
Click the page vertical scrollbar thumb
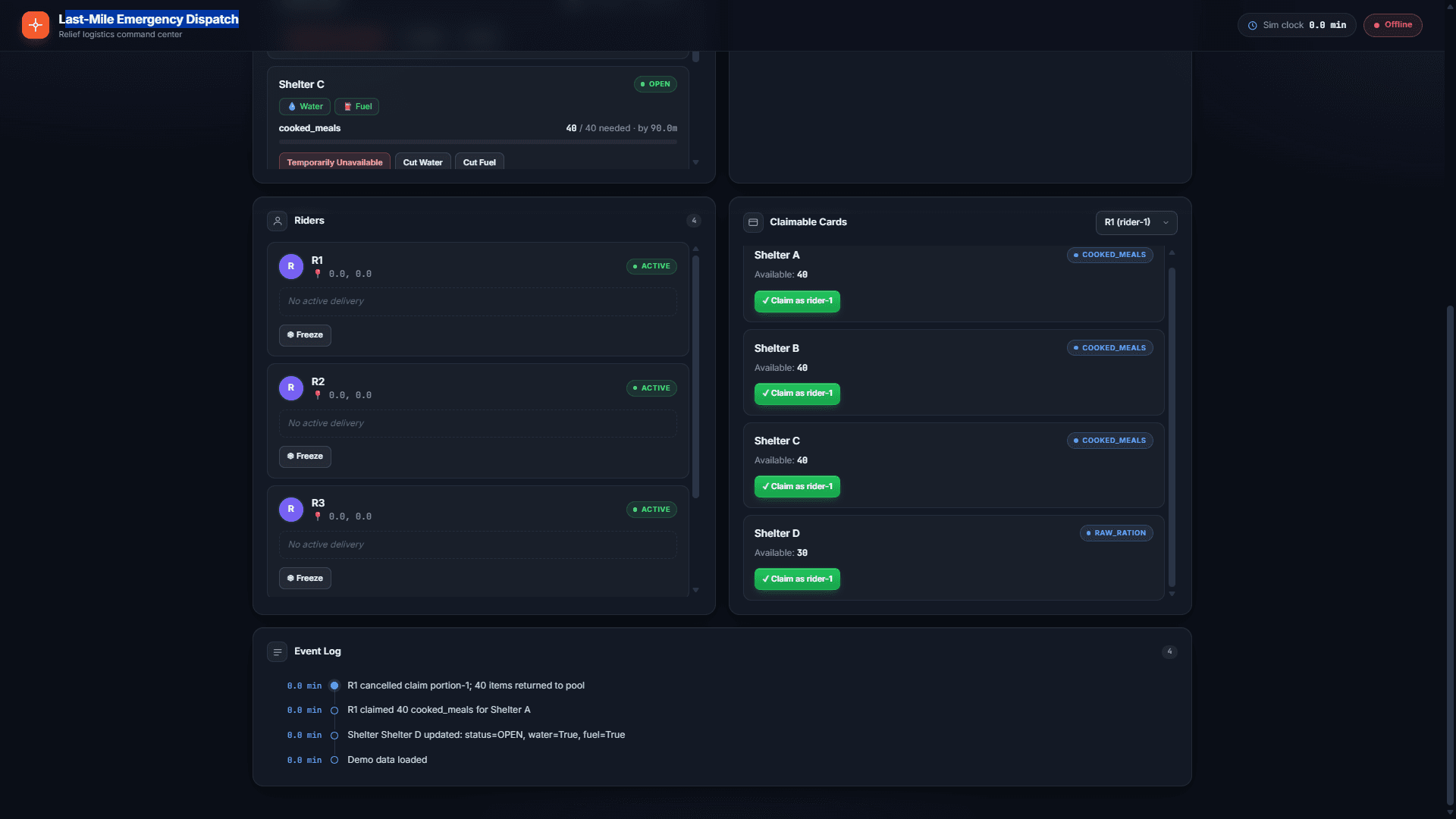coord(1450,555)
